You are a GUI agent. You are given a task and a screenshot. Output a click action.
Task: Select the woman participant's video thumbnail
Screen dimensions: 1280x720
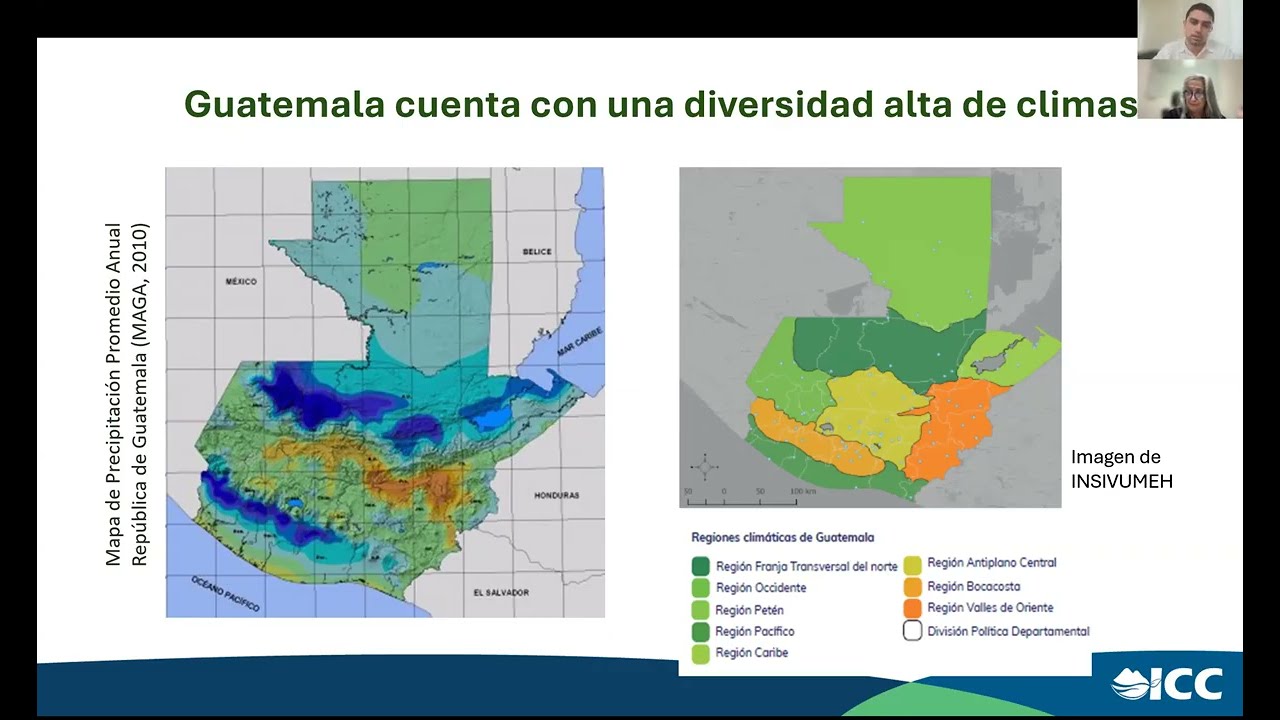point(1190,89)
